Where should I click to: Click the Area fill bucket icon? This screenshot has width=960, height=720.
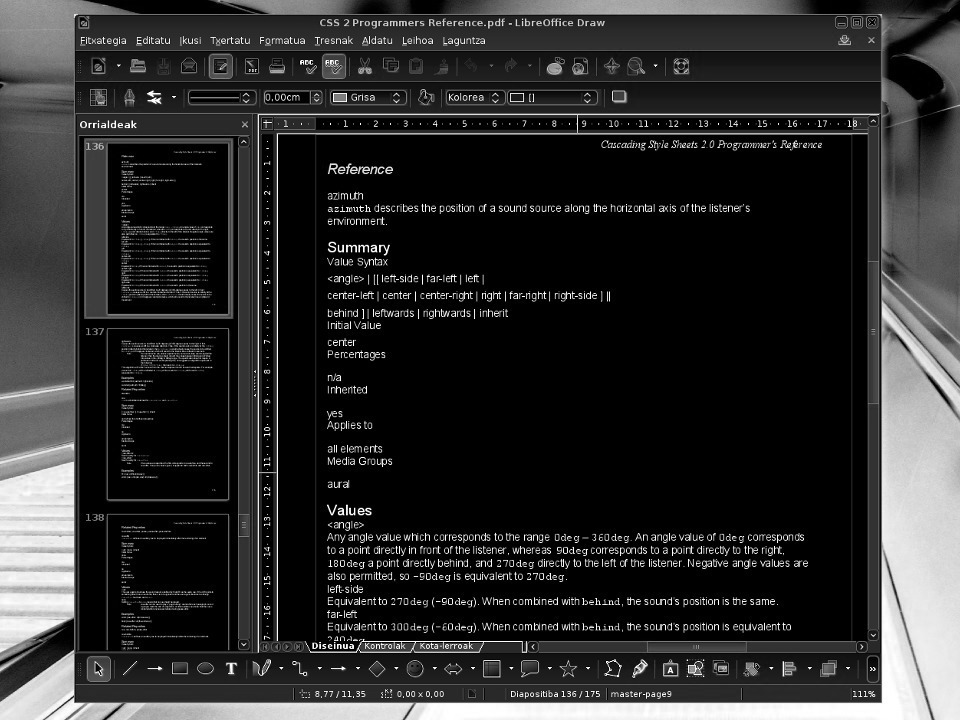point(426,97)
